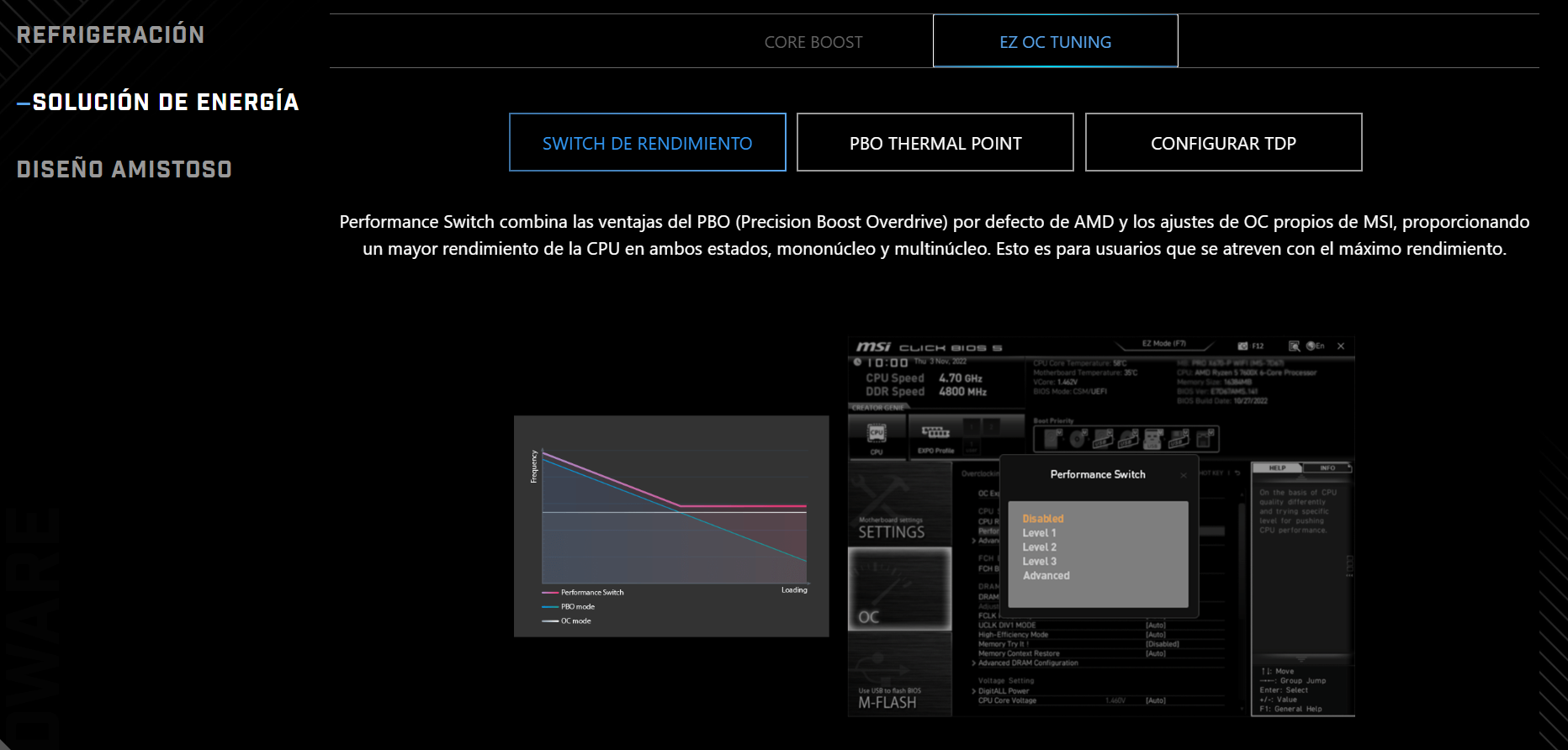Click the F12 screenshot camera icon
The height and width of the screenshot is (750, 1568).
click(x=1242, y=346)
